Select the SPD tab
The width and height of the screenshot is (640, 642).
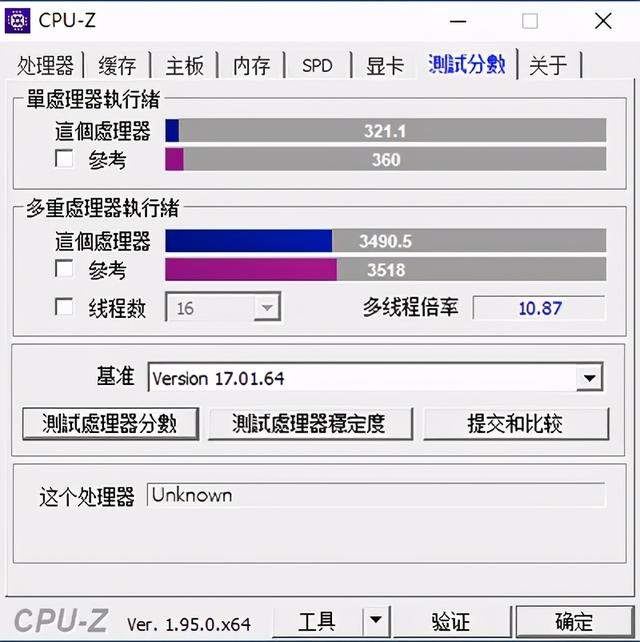point(317,66)
